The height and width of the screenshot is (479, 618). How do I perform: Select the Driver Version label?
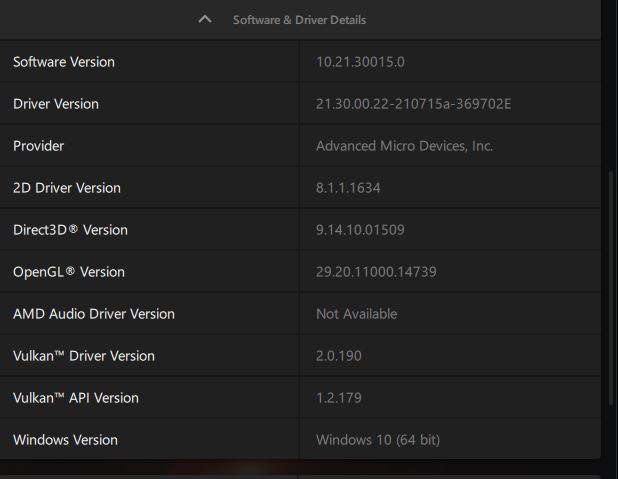point(56,104)
